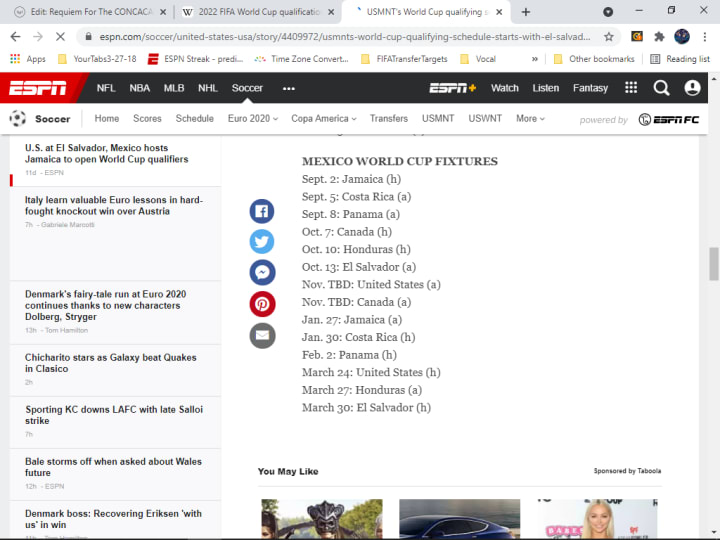
Task: Open the Chrome three-dot menu
Action: [704, 37]
